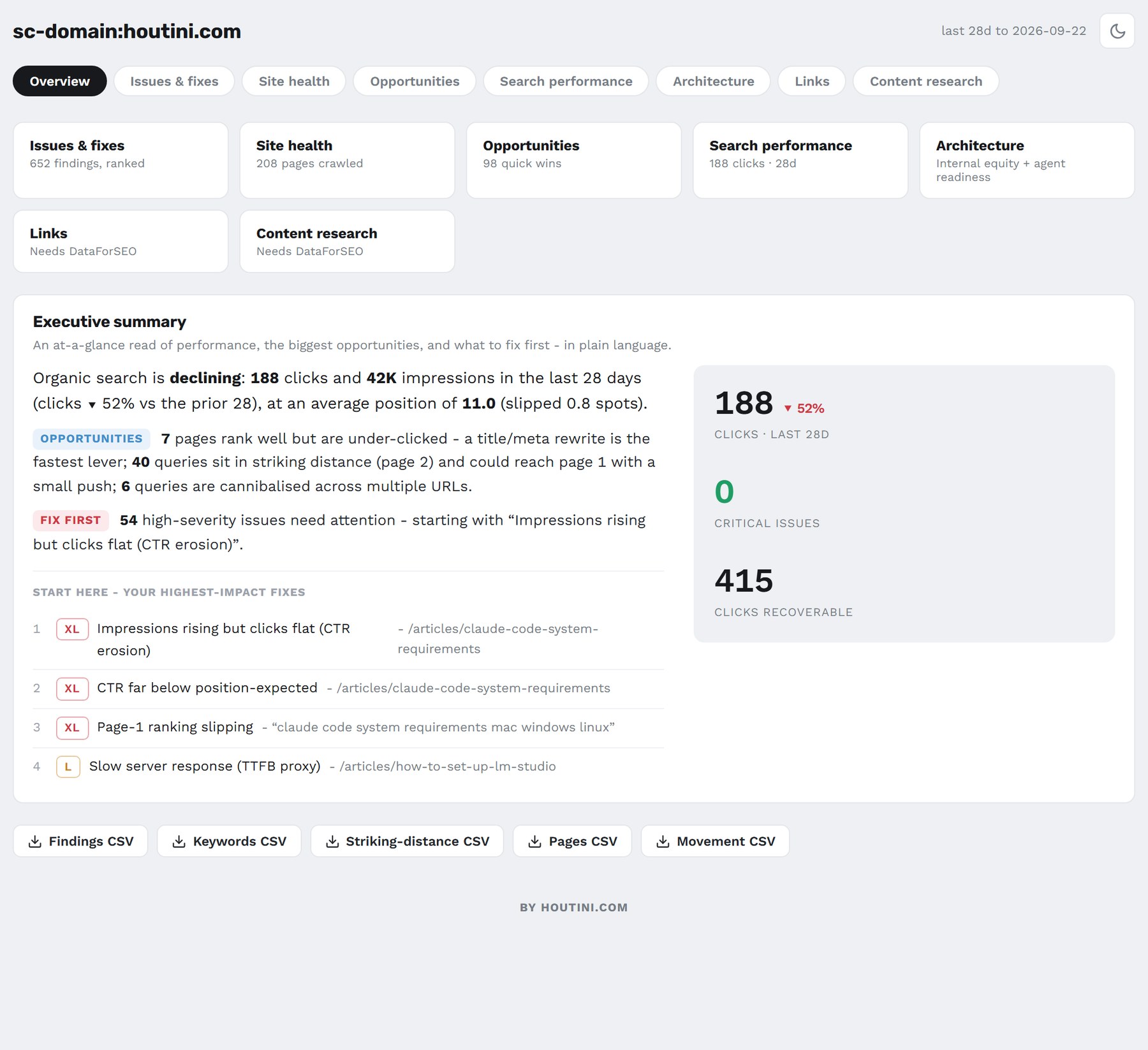Download the Striking-distance CSV
The image size is (1148, 1050).
click(407, 842)
